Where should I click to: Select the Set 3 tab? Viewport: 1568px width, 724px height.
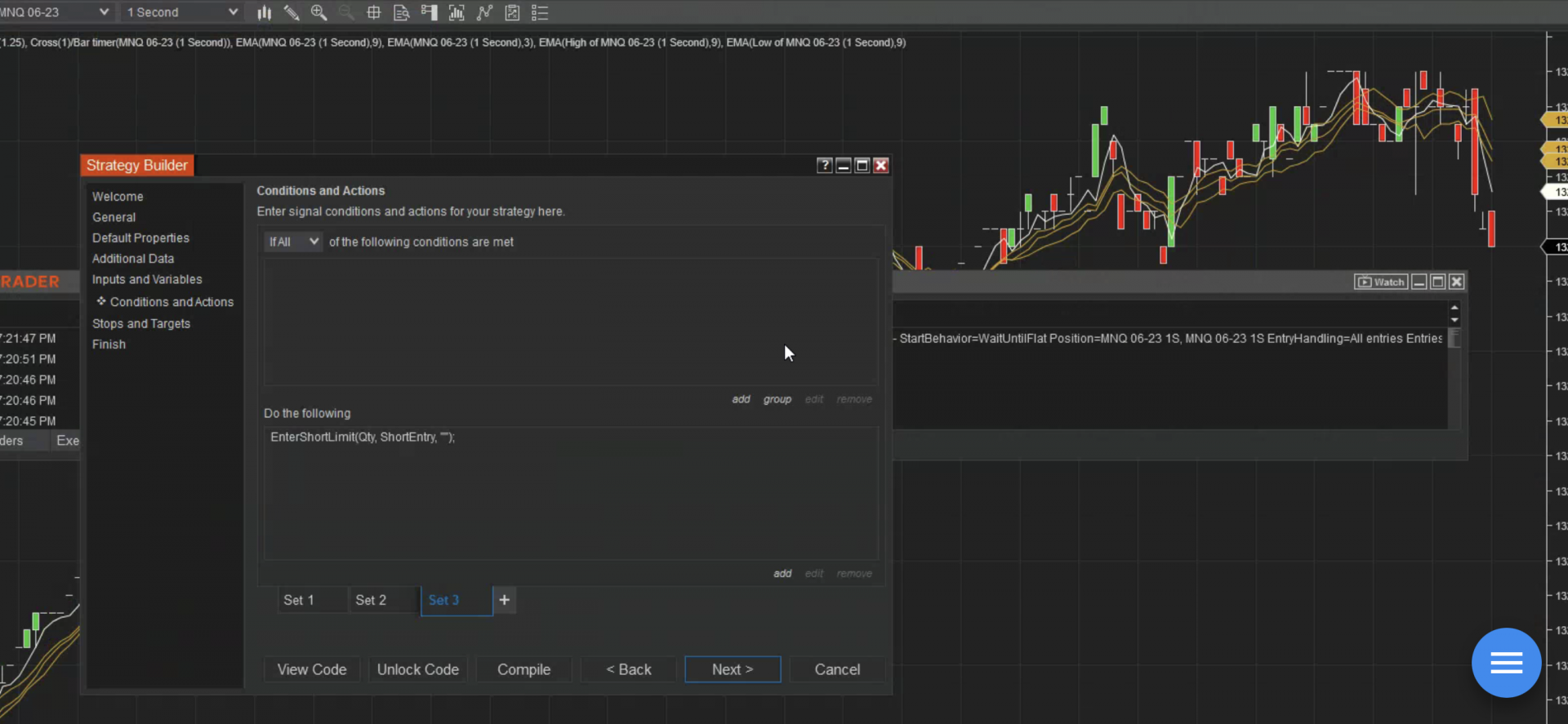(457, 601)
